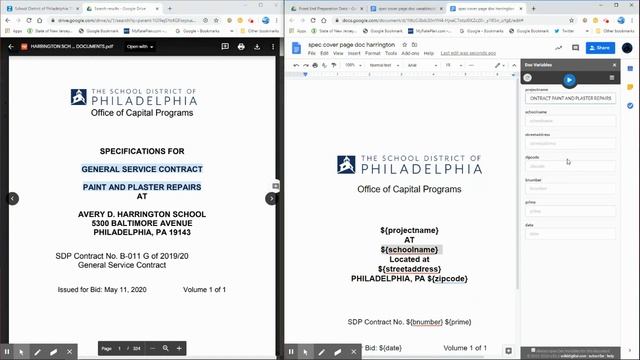Star the spec cover page document
The width and height of the screenshot is (640, 360).
pyautogui.click(x=404, y=44)
